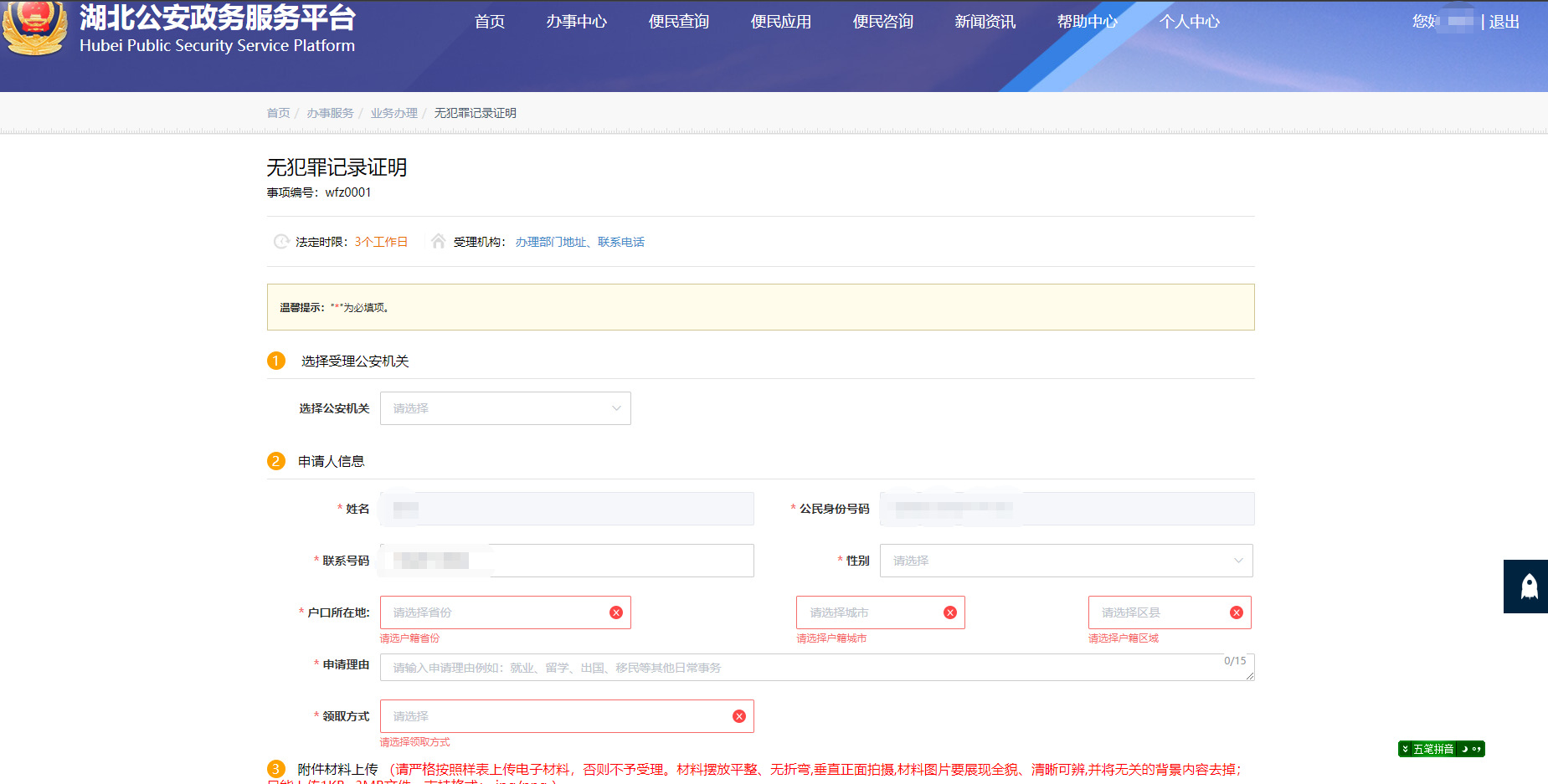The width and height of the screenshot is (1548, 784).
Task: Expand the 选择公安机关 dropdown
Action: pos(506,408)
